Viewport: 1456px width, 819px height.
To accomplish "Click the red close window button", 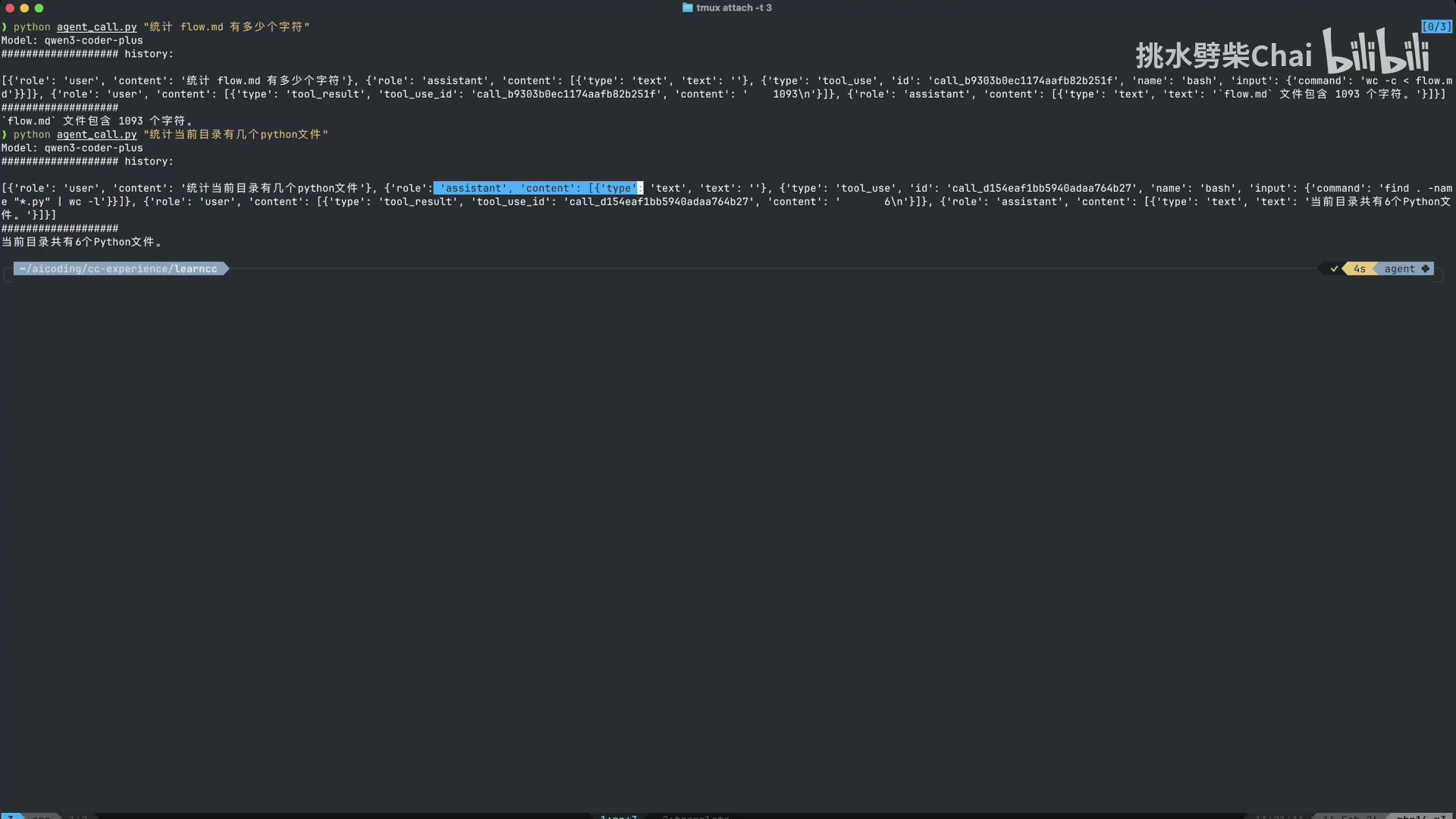I will point(10,8).
